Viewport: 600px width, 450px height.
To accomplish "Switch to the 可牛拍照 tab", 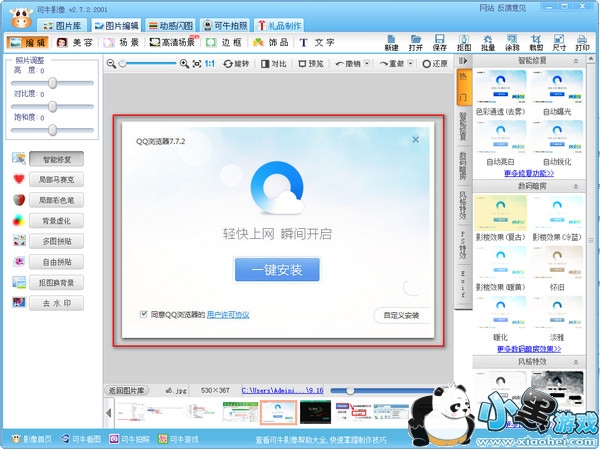I will [x=225, y=26].
